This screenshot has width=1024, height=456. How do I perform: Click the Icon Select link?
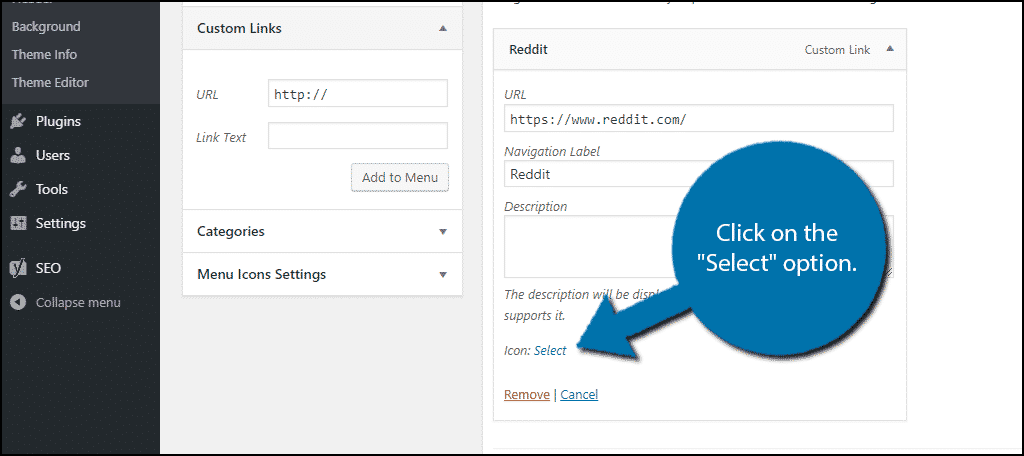[x=550, y=350]
